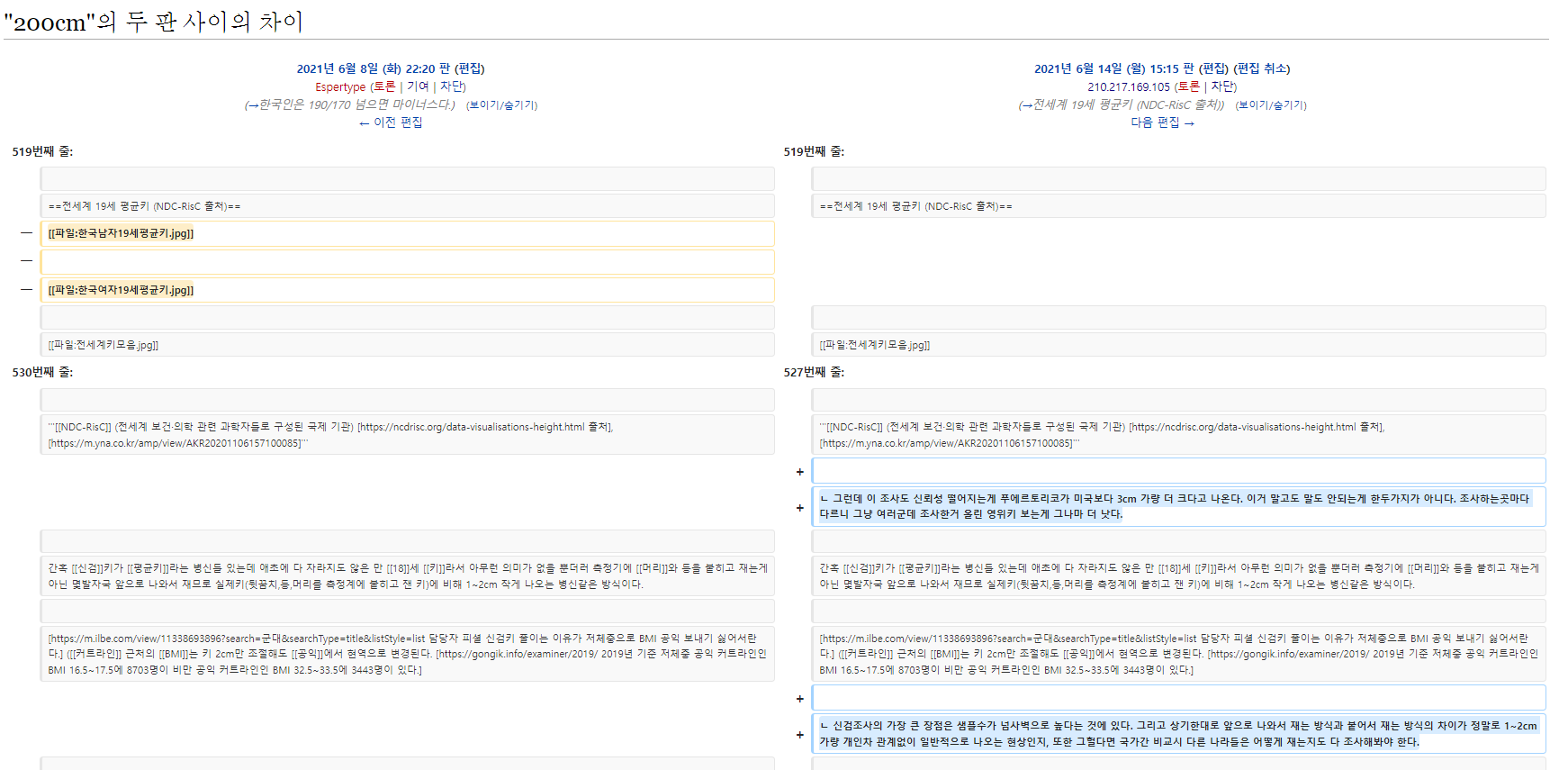The height and width of the screenshot is (770, 1568).
Task: Open Espertype's user page
Action: [x=340, y=87]
